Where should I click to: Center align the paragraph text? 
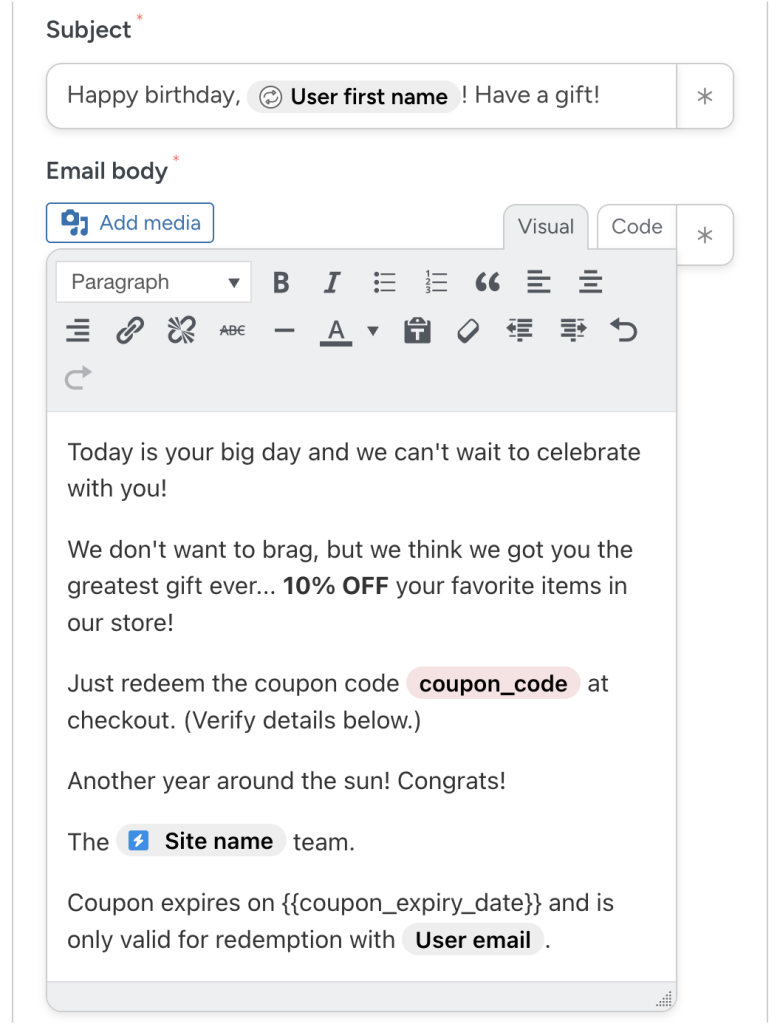(x=591, y=282)
